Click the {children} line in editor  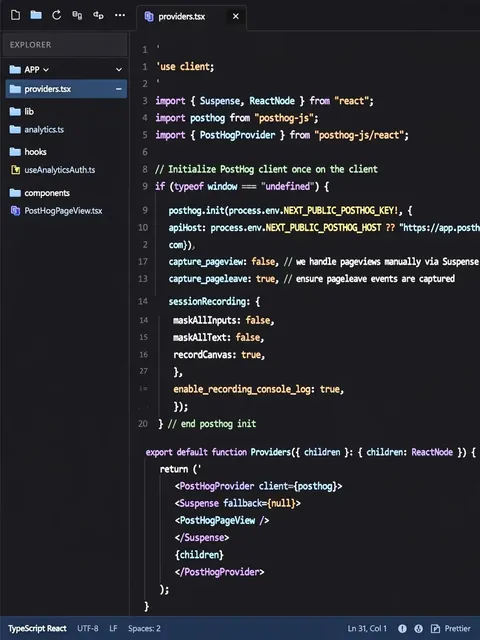click(199, 555)
